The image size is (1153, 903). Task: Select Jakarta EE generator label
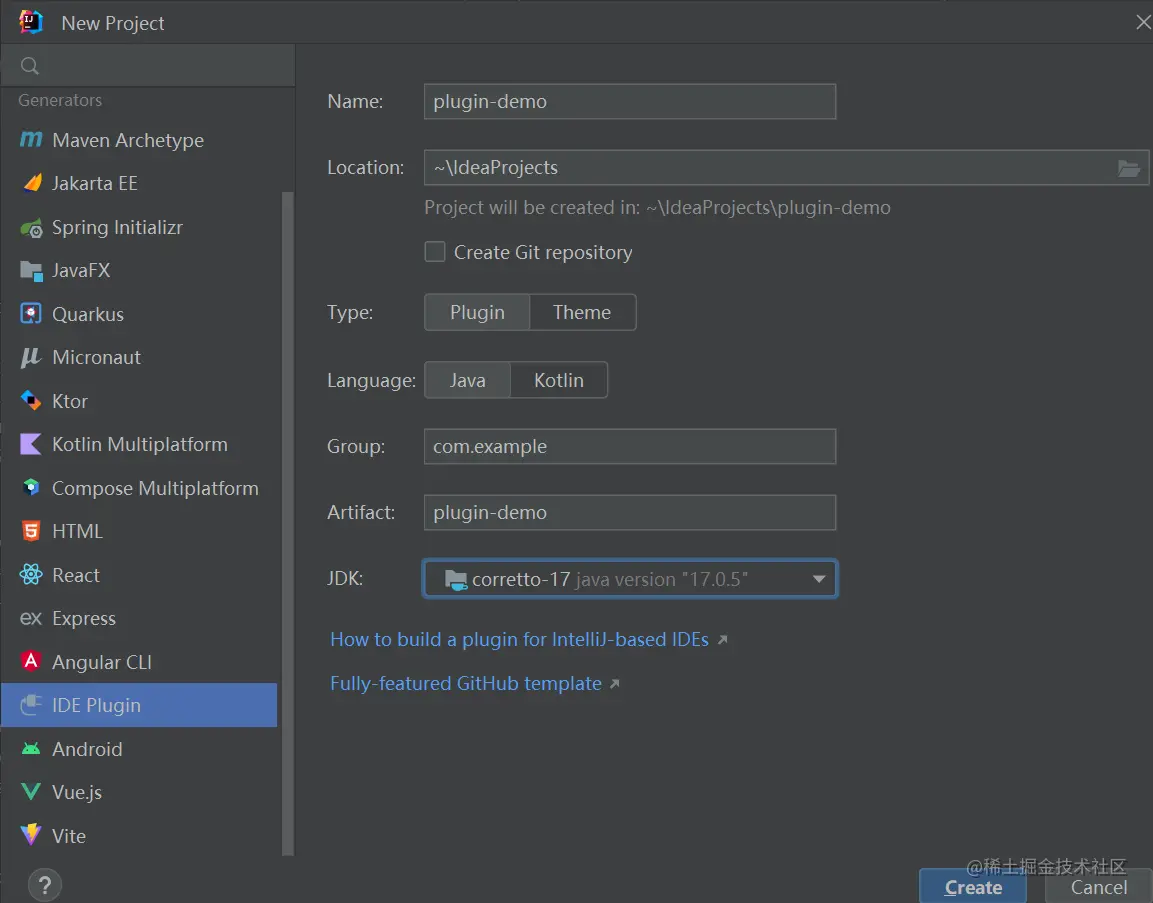pyautogui.click(x=95, y=183)
